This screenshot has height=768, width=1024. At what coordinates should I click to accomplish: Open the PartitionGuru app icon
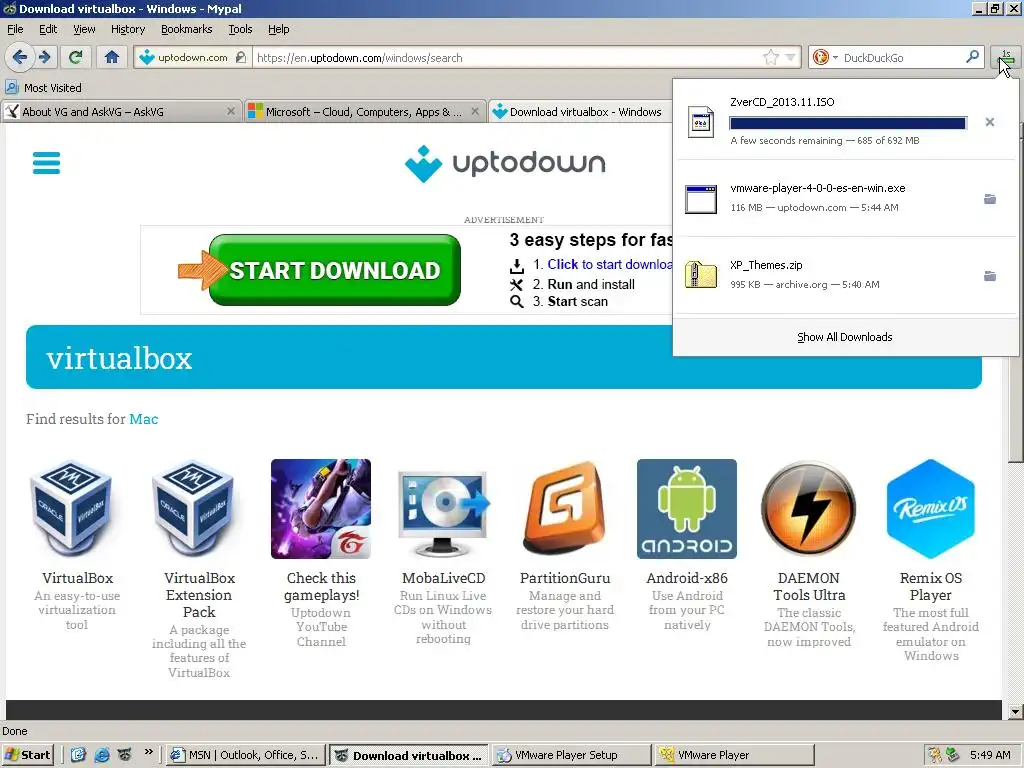point(565,509)
